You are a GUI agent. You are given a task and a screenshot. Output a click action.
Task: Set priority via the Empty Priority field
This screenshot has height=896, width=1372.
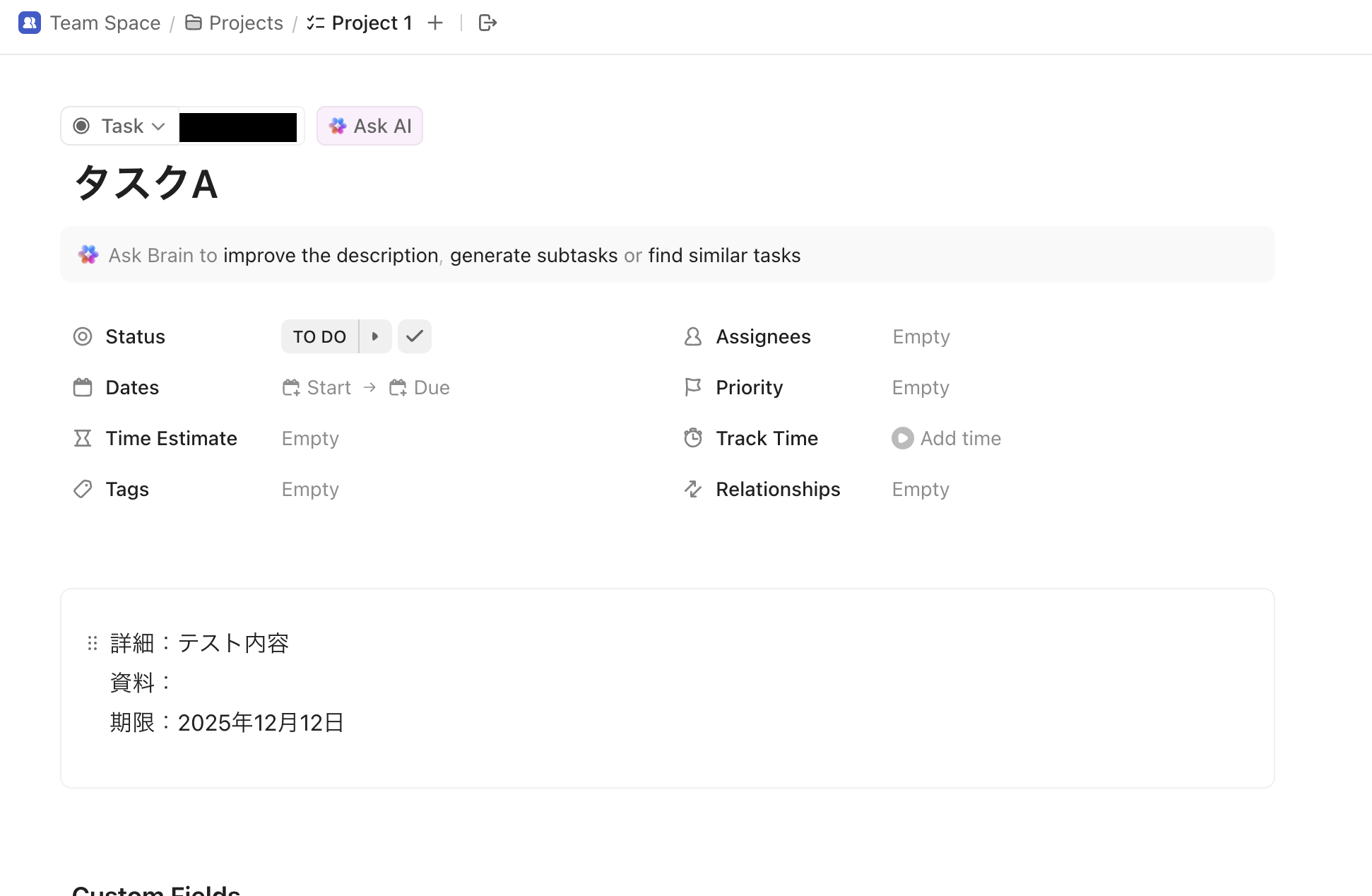(920, 387)
